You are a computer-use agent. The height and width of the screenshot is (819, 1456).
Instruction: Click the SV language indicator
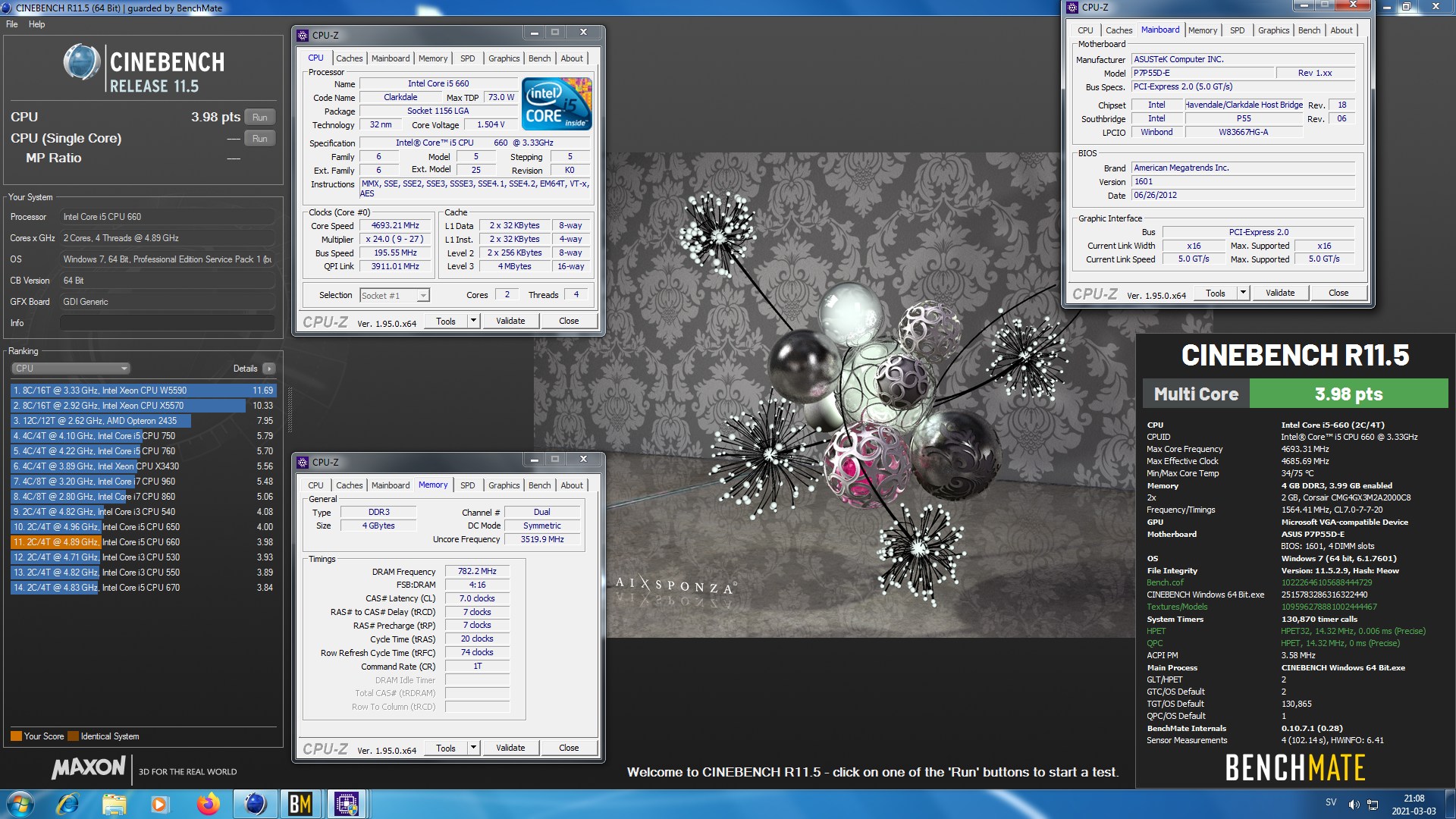click(1331, 802)
